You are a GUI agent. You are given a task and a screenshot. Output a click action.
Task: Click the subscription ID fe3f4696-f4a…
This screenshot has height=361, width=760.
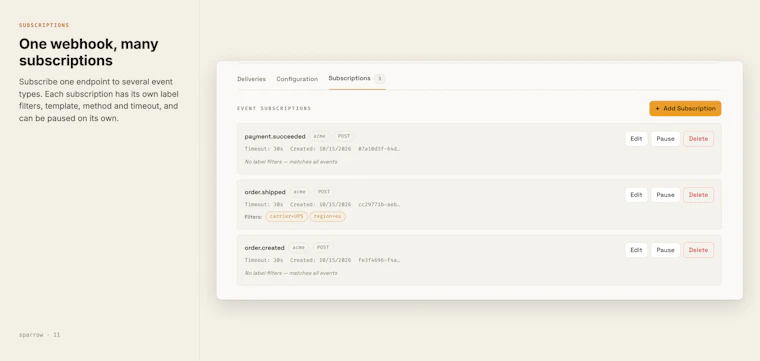[379, 260]
